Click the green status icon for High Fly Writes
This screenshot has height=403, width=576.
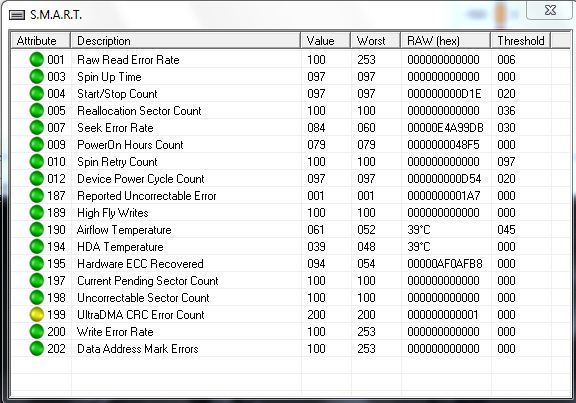(x=36, y=212)
